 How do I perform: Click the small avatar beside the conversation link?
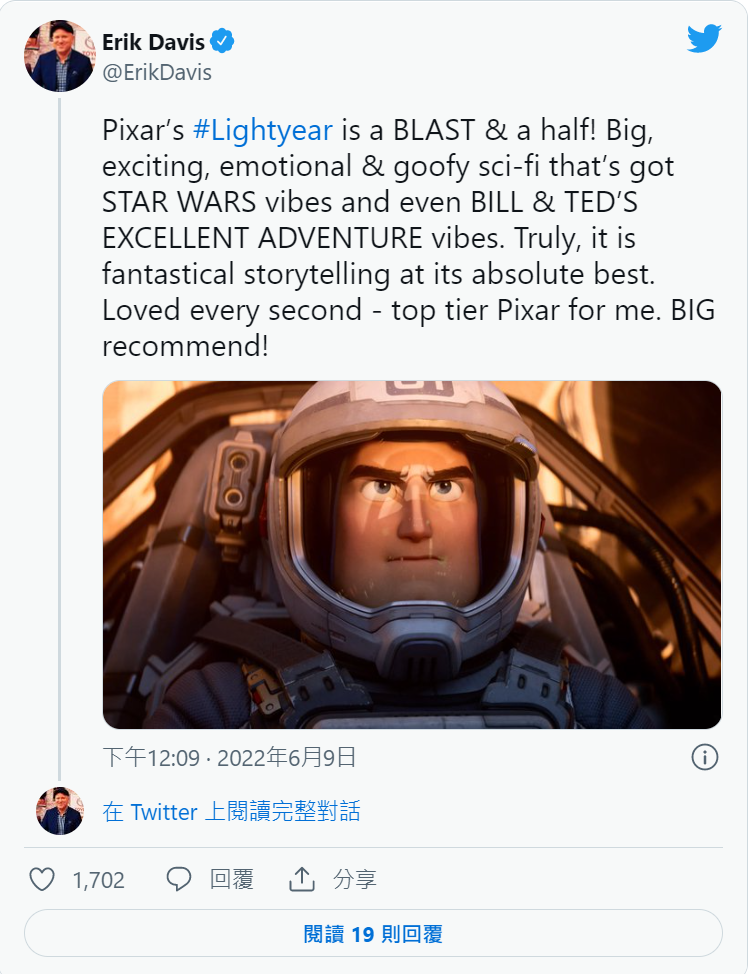tap(60, 811)
